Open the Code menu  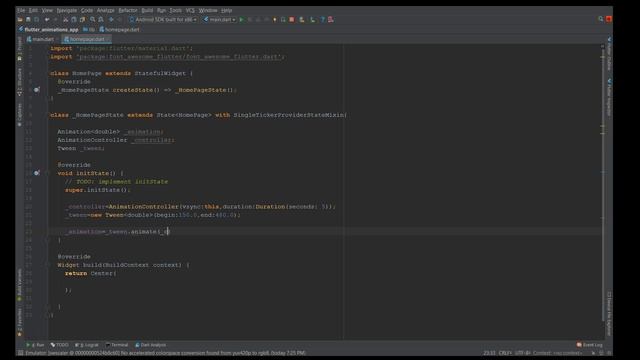click(x=87, y=10)
